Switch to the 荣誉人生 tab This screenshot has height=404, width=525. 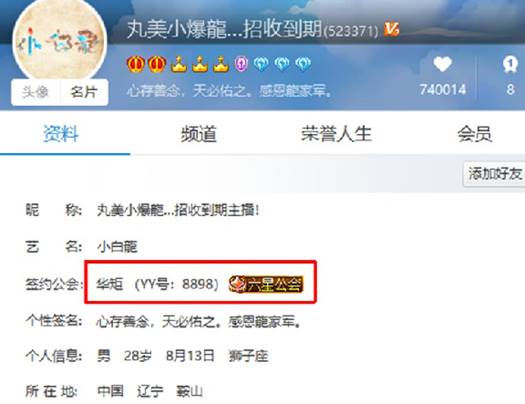click(x=336, y=134)
